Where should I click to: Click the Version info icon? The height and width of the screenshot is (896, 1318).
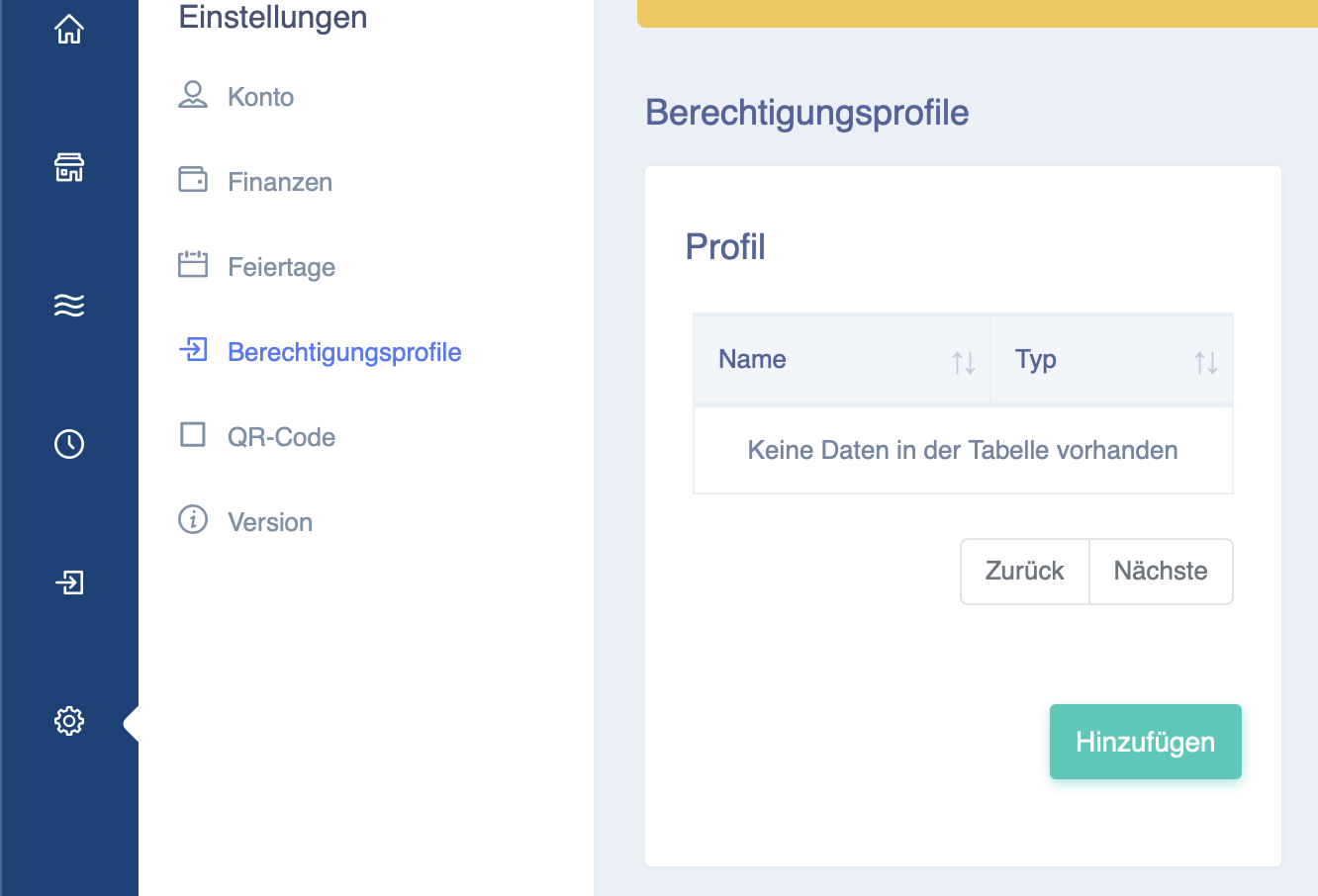[193, 519]
